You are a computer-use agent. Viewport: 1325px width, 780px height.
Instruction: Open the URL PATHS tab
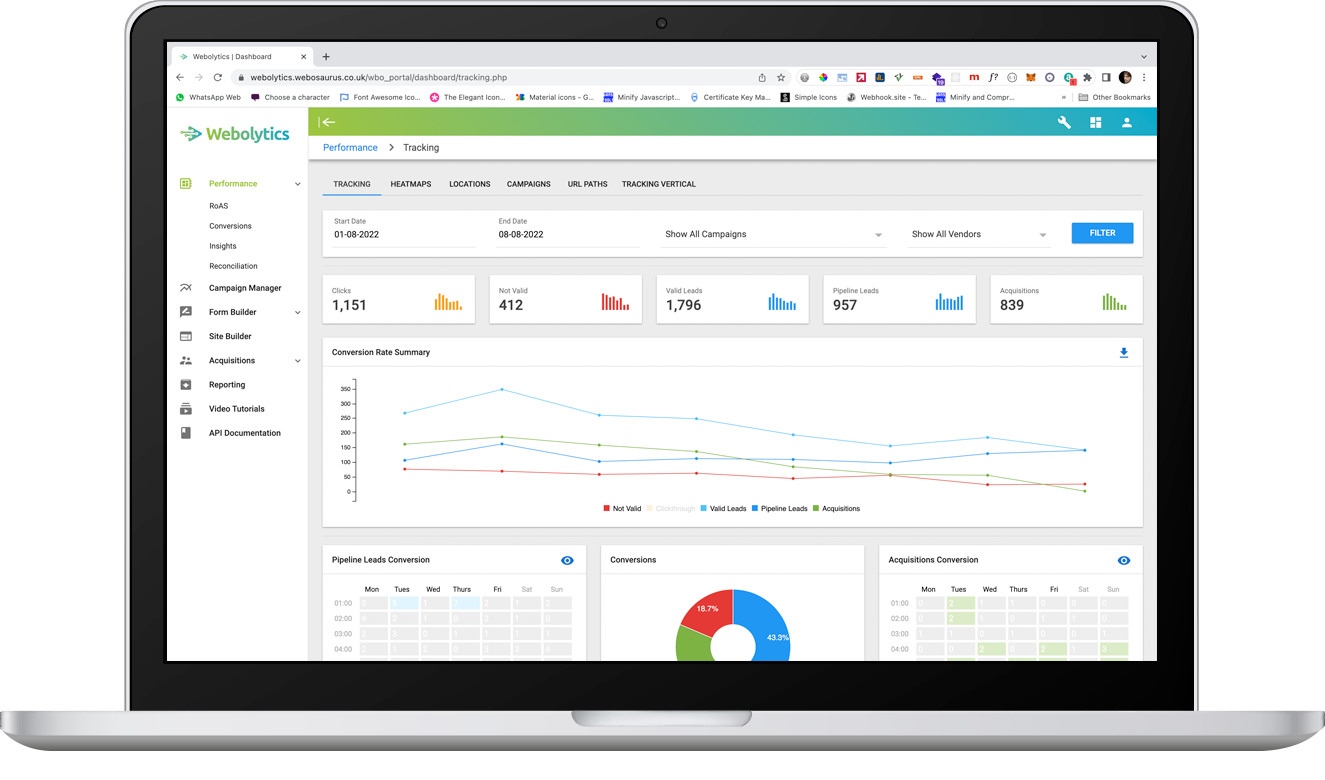pyautogui.click(x=587, y=184)
